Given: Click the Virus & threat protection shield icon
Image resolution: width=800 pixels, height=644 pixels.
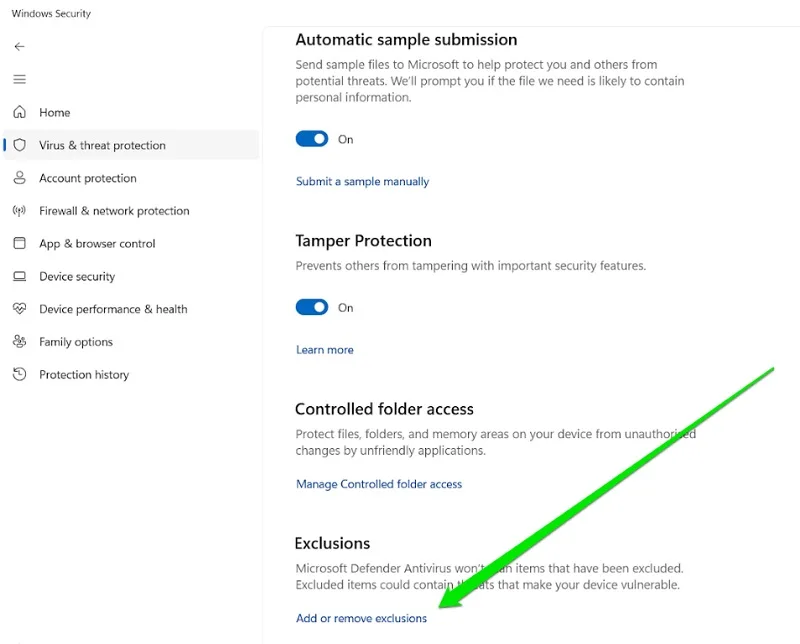Looking at the screenshot, I should 19,145.
